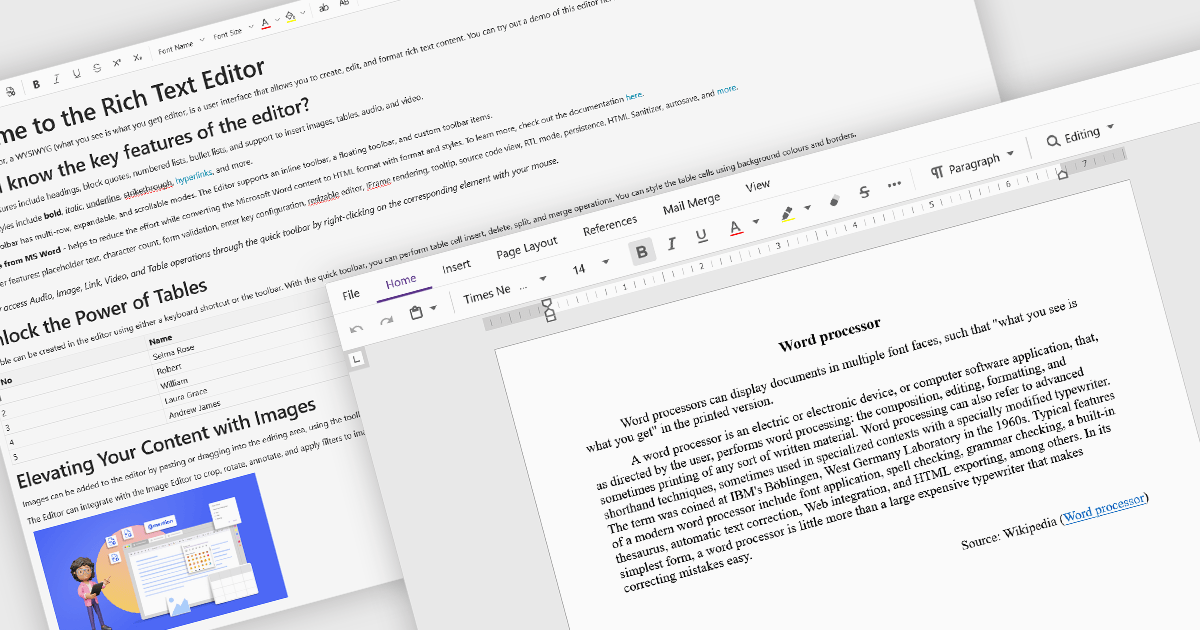This screenshot has width=1200, height=630.
Task: Click the strikethrough icon beside the eraser
Action: point(865,192)
